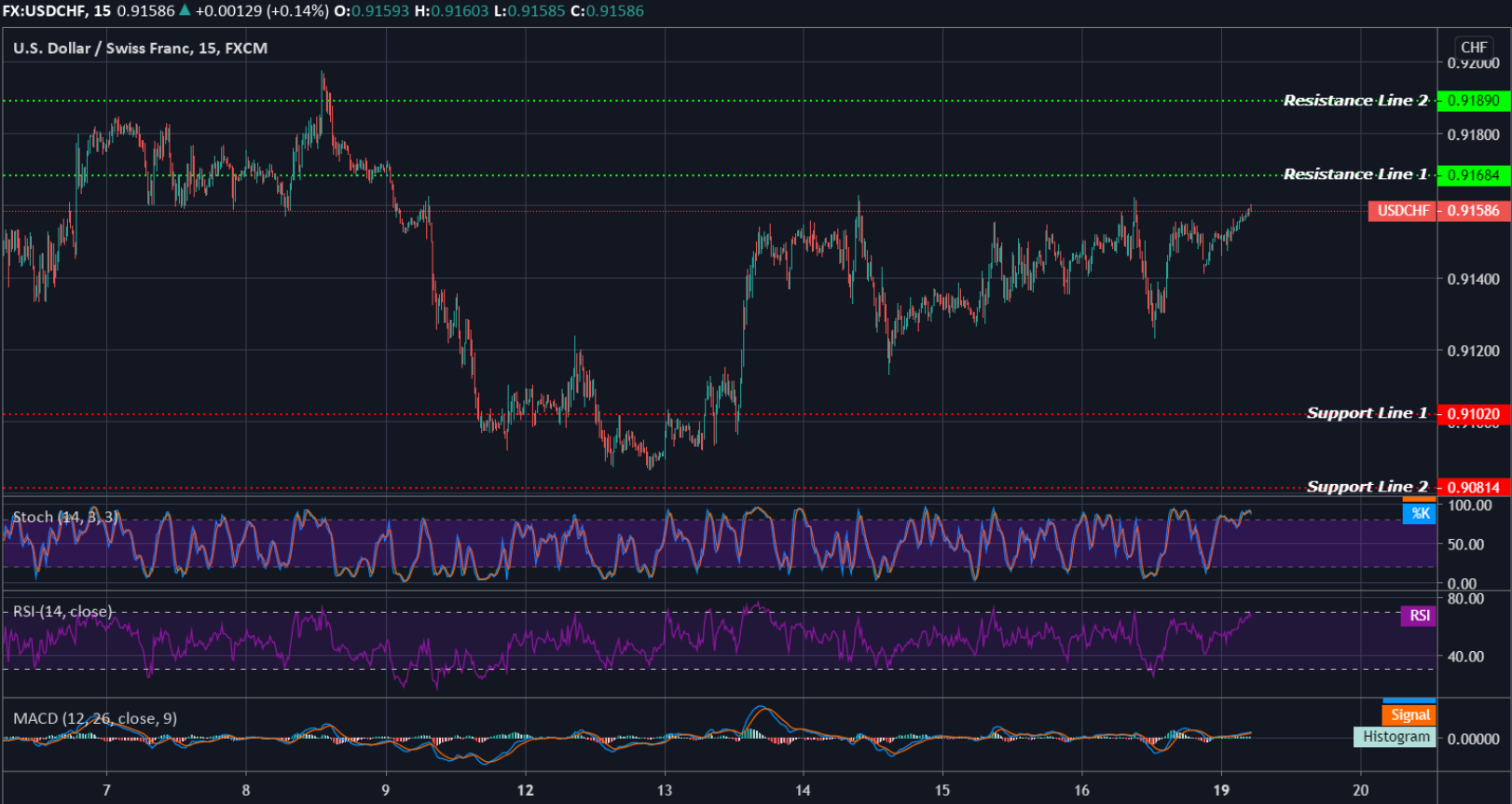Click date label 12 on time axis
Viewport: 1512px width, 804px height.
point(525,790)
